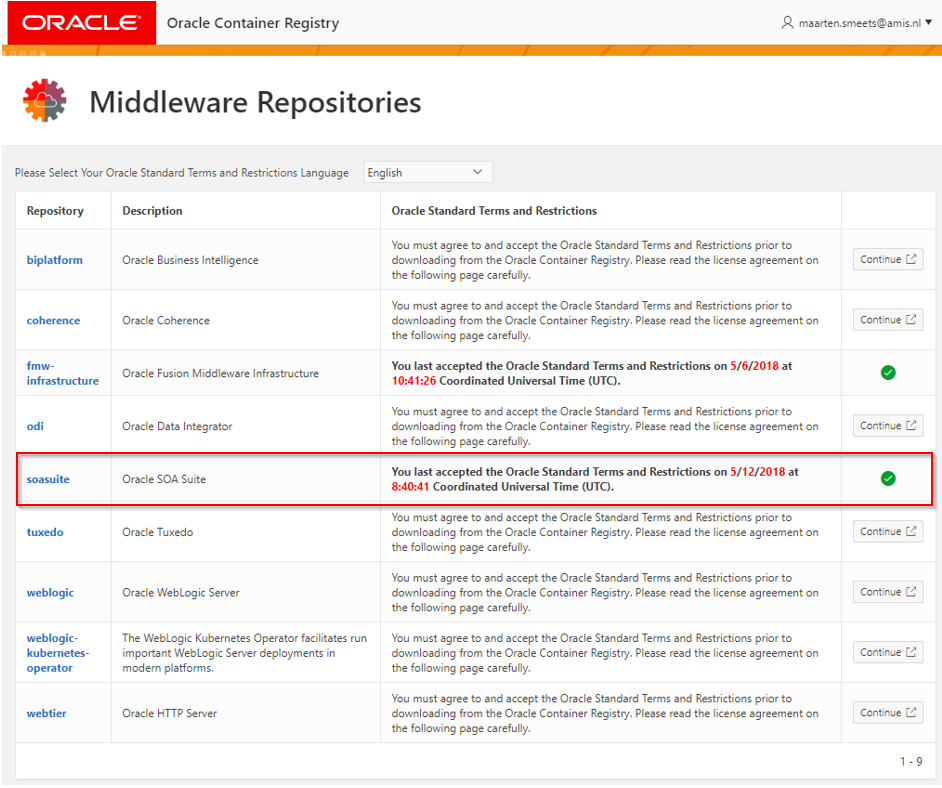942x788 pixels.
Task: Click the Description column header
Action: [150, 210]
